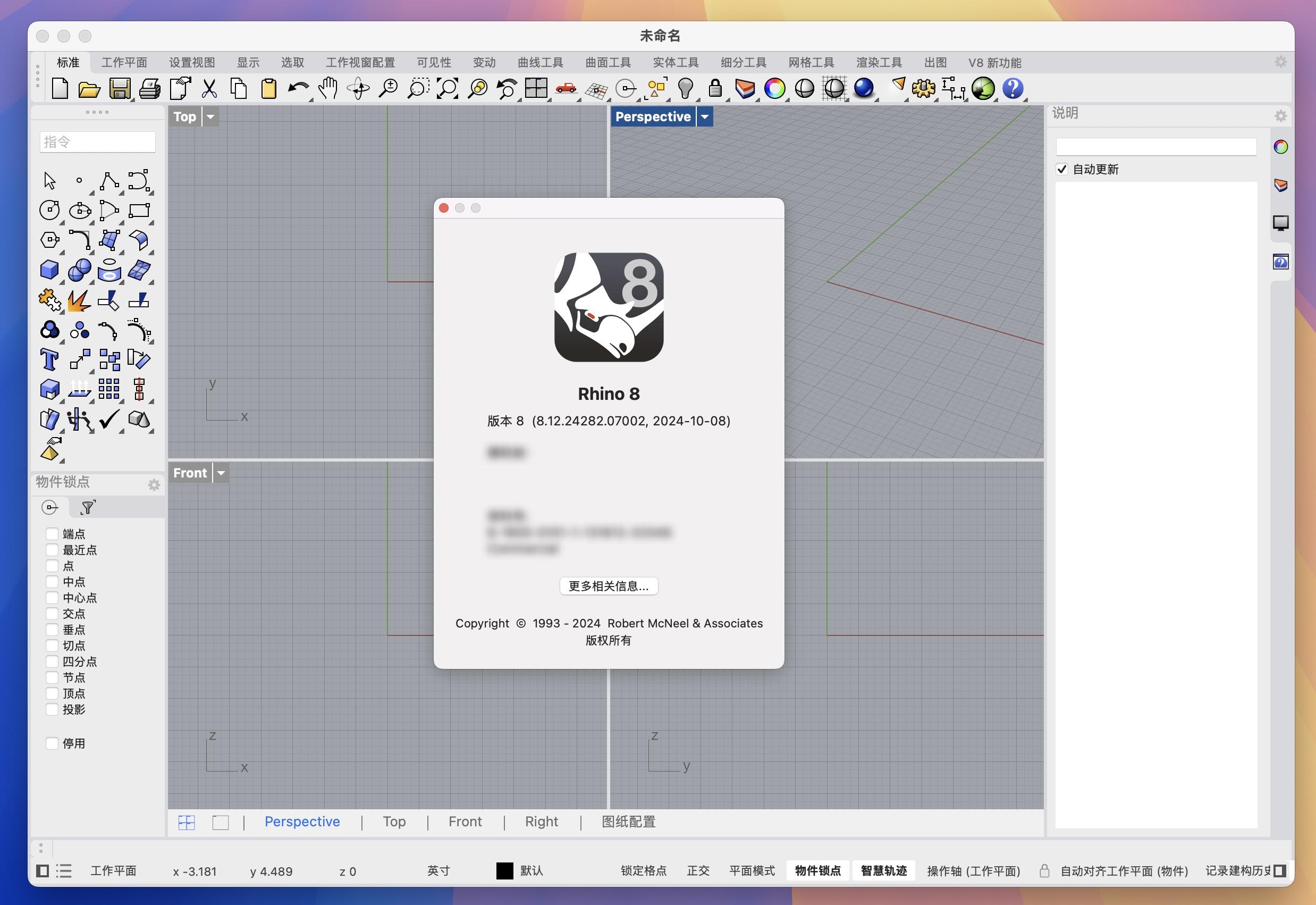
Task: Click 更多相关信息 for more details
Action: (609, 586)
